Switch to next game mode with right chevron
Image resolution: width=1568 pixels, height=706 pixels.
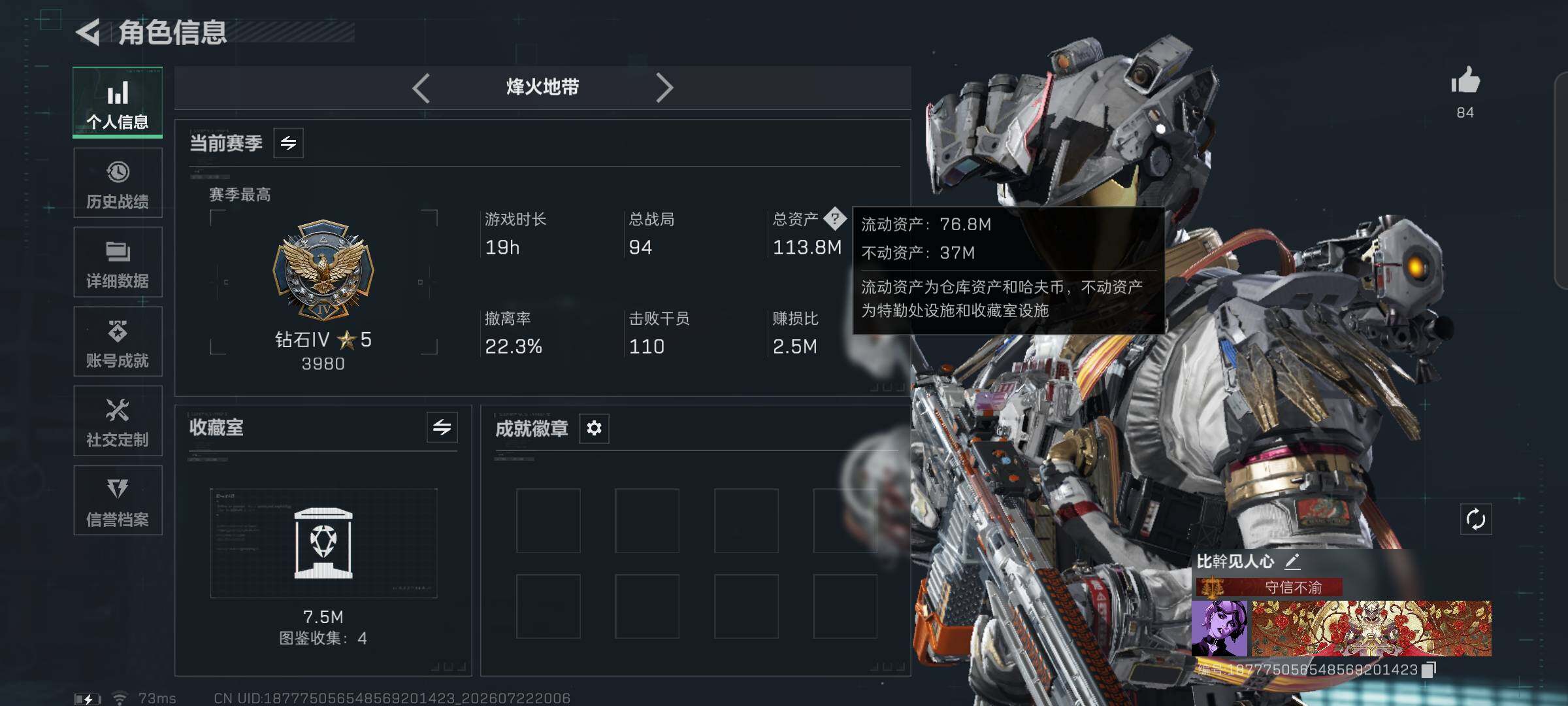(x=664, y=88)
